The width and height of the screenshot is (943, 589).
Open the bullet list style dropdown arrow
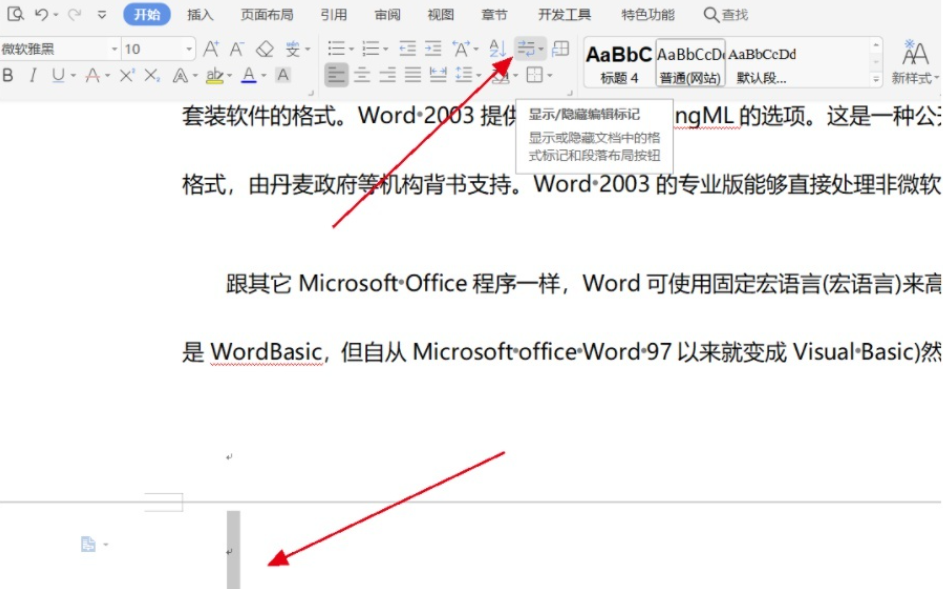351,49
